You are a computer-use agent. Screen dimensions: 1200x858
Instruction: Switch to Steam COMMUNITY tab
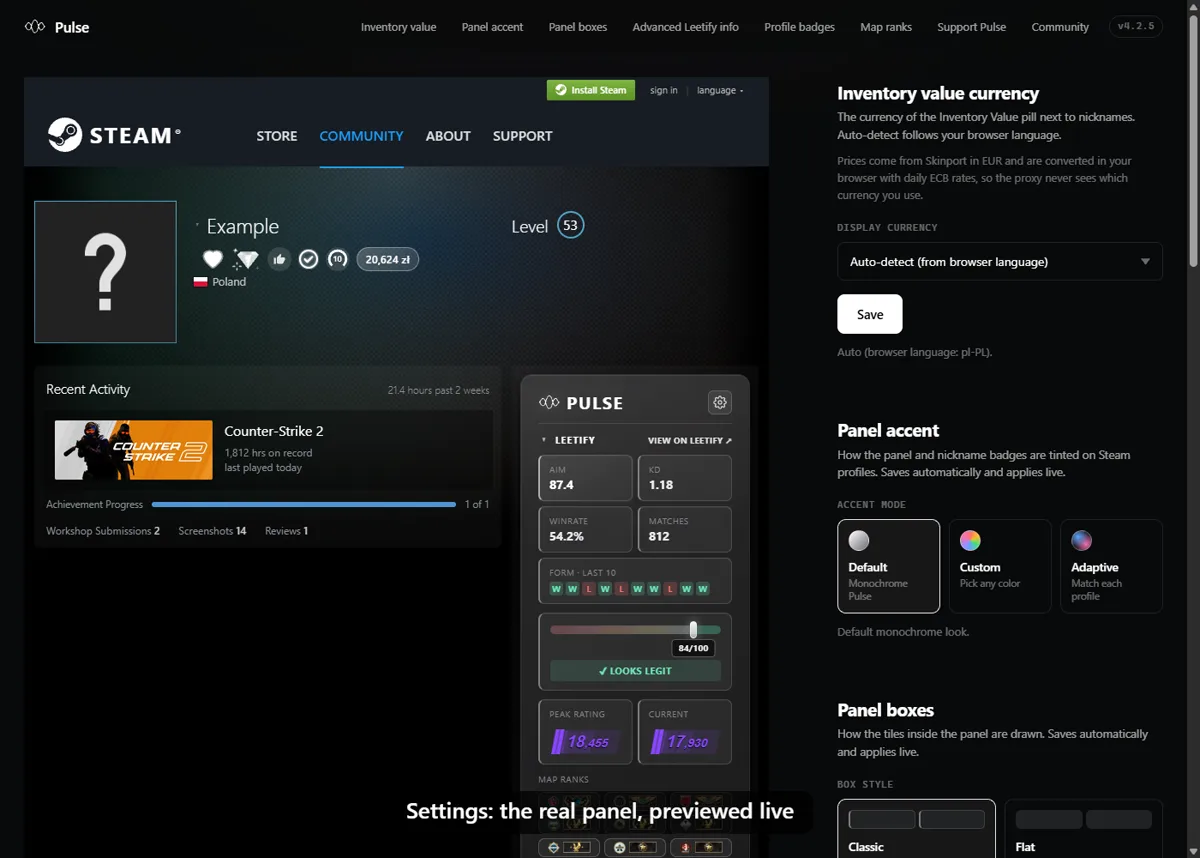coord(361,136)
